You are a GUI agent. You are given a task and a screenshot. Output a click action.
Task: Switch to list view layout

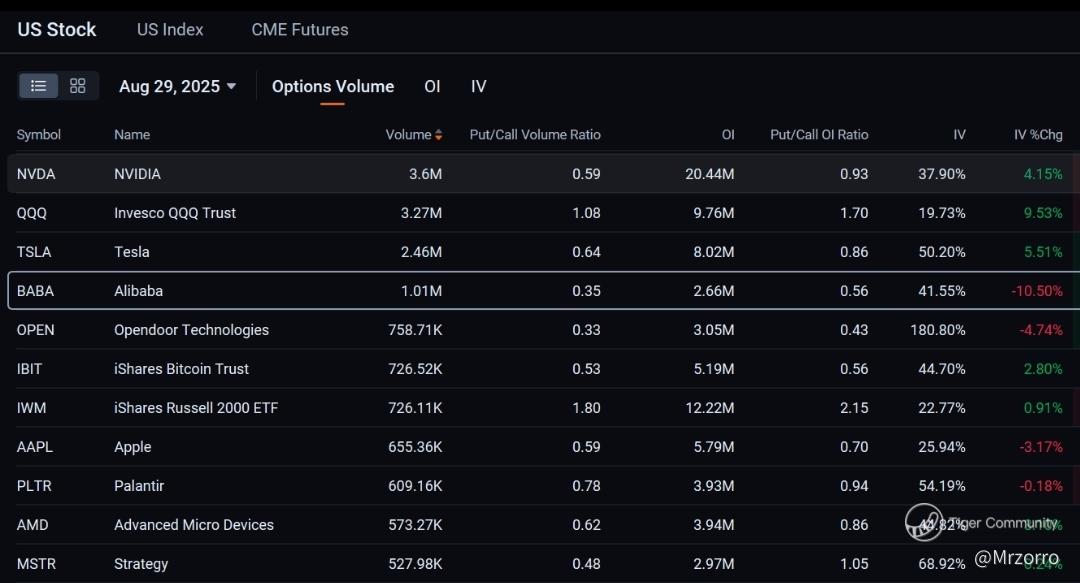point(38,86)
